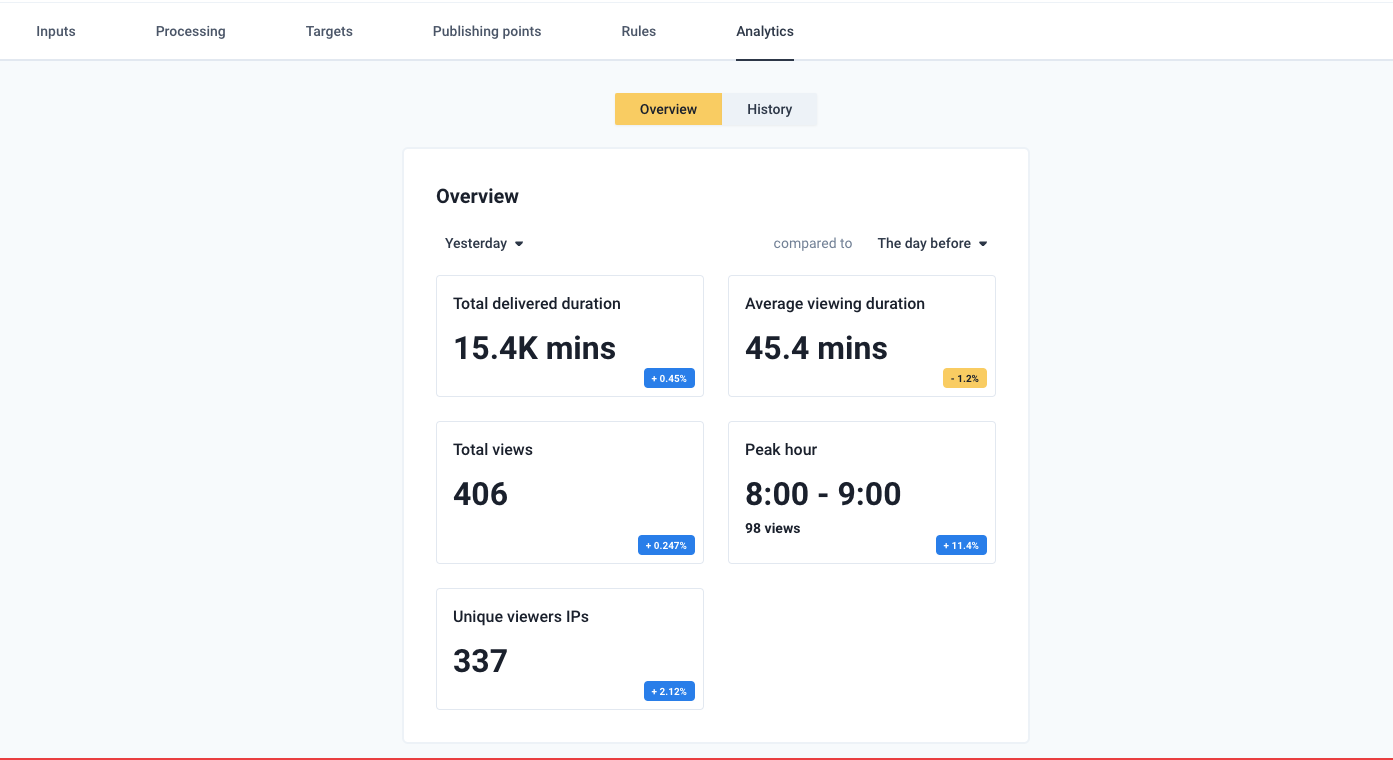Click the 'Average viewing duration' label
The image size is (1393, 760).
pyautogui.click(x=835, y=304)
